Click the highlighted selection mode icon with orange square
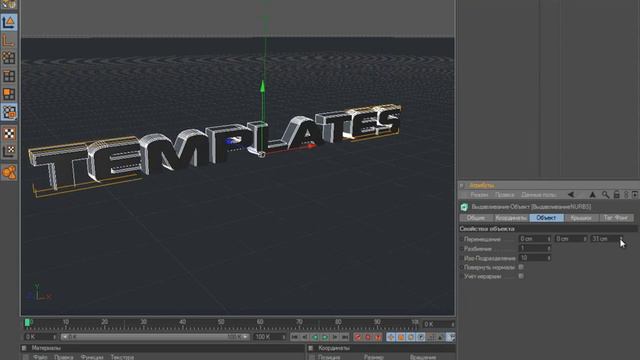Screen dimensions: 640x360 point(9,112)
